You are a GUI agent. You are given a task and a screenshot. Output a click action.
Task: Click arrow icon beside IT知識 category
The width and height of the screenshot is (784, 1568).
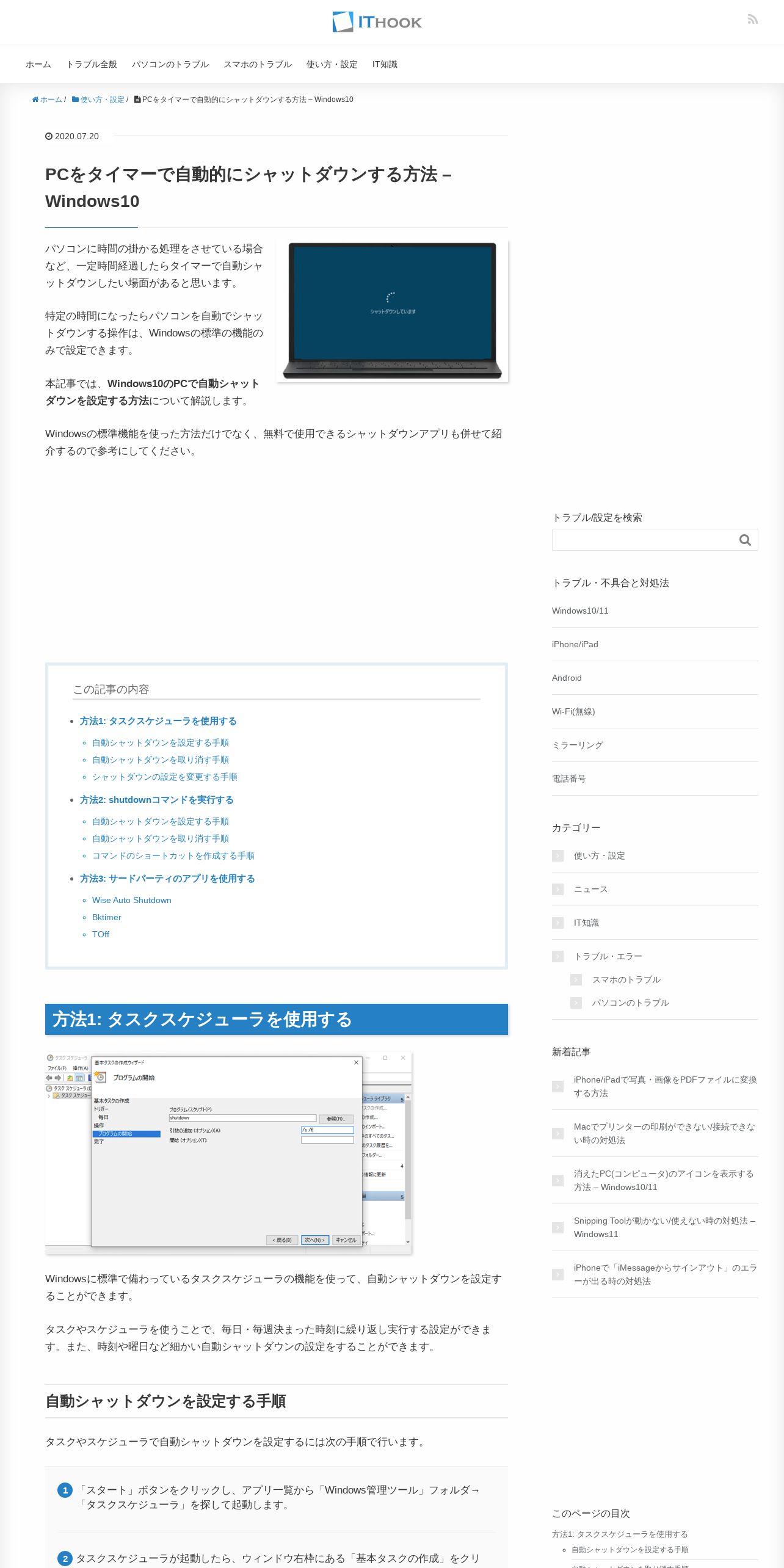point(557,923)
